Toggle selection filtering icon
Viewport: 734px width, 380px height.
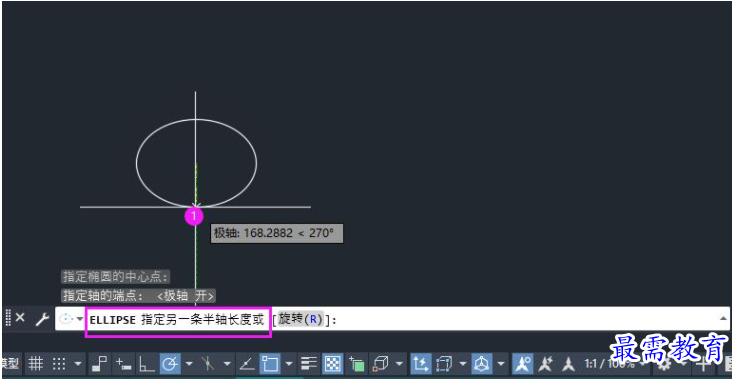coord(443,364)
